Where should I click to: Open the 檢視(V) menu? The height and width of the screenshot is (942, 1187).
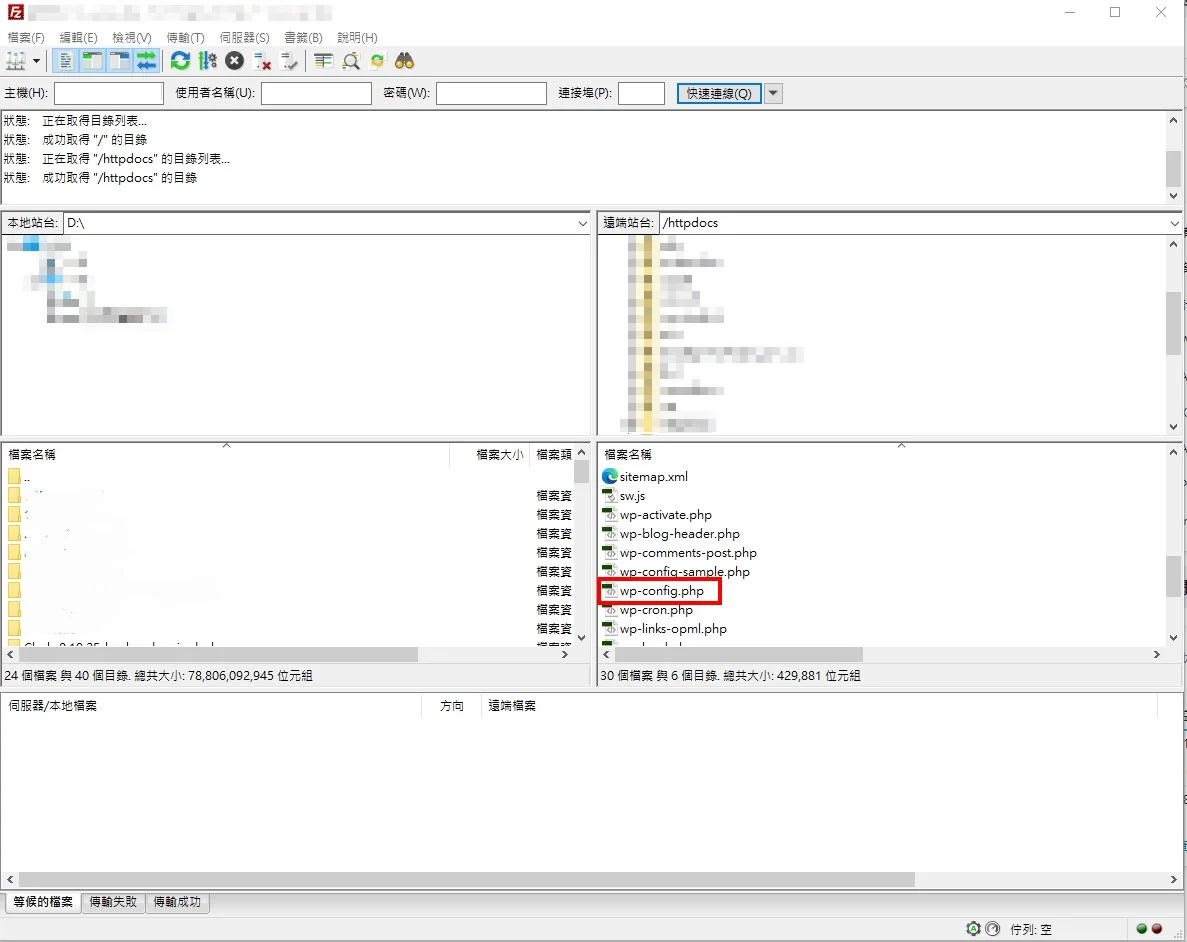pos(132,37)
